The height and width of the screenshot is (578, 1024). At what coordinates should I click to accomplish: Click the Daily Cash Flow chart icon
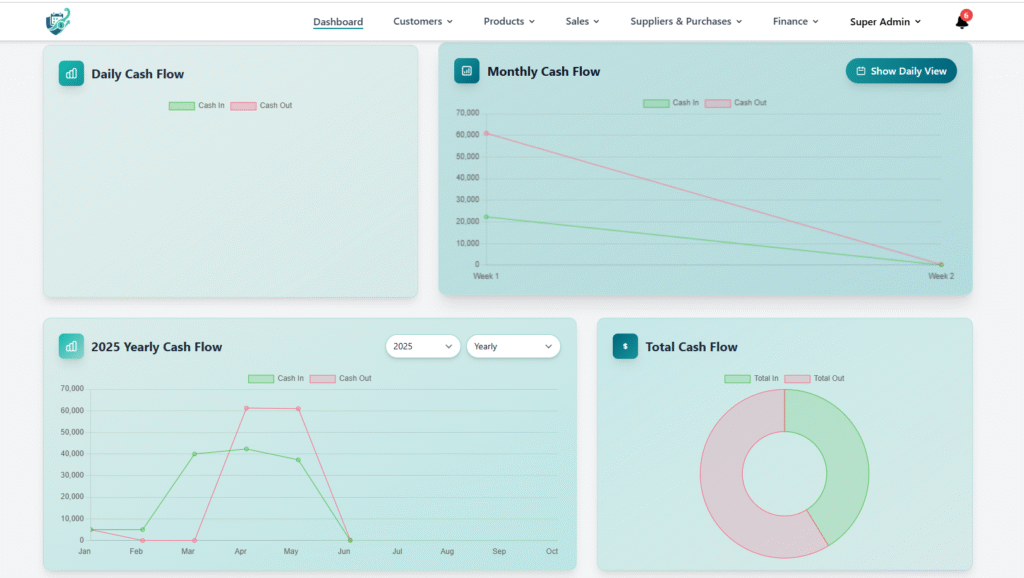pos(71,73)
